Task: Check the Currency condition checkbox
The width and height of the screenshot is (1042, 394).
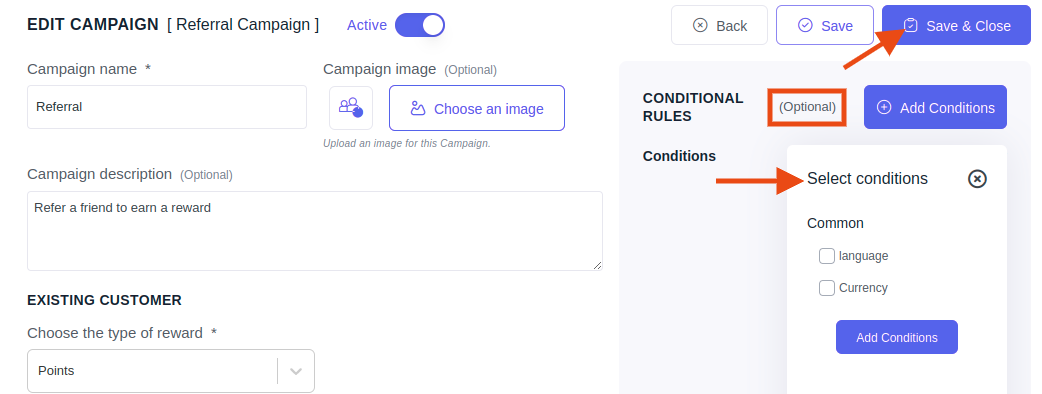Action: pyautogui.click(x=827, y=288)
